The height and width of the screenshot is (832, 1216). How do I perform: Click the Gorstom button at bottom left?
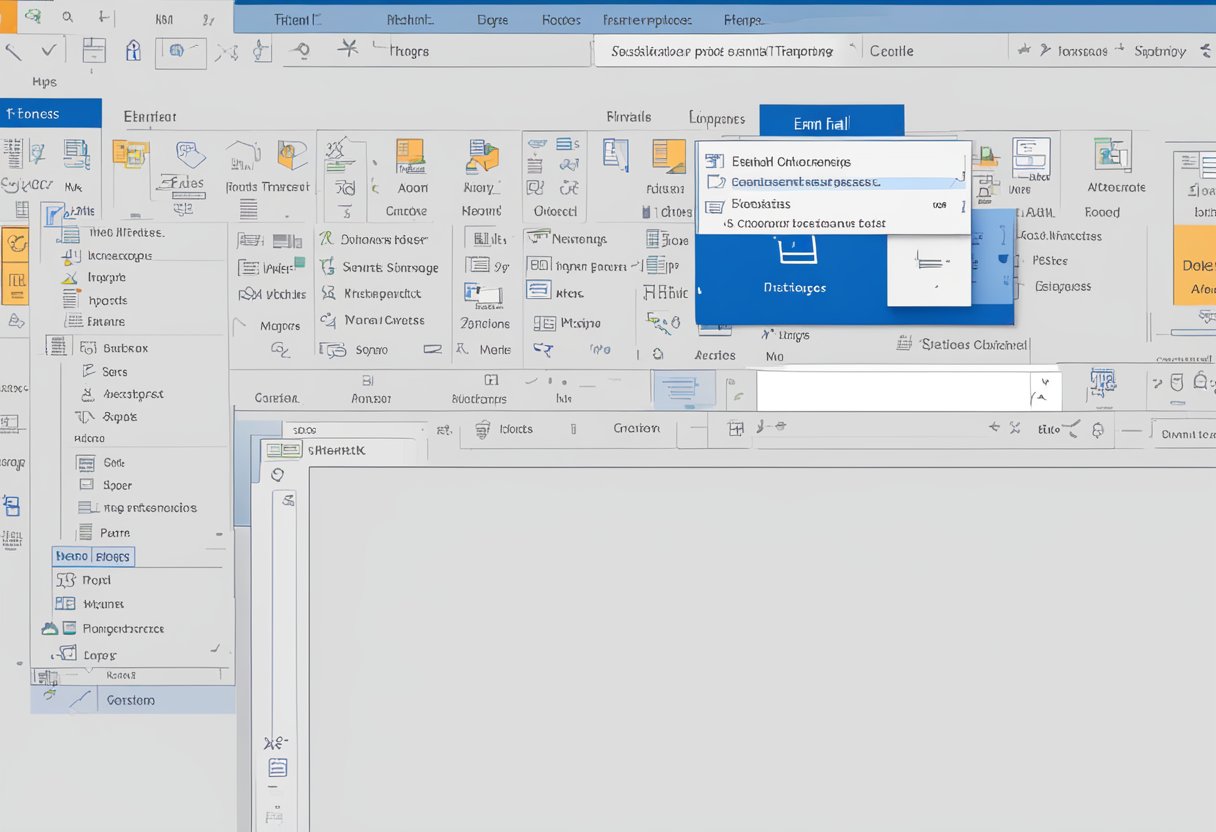(132, 699)
